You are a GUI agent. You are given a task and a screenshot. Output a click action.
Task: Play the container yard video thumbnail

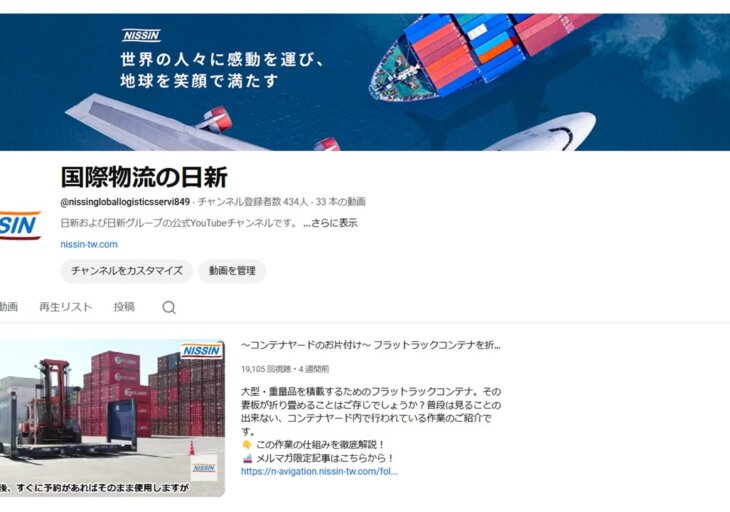(x=112, y=418)
